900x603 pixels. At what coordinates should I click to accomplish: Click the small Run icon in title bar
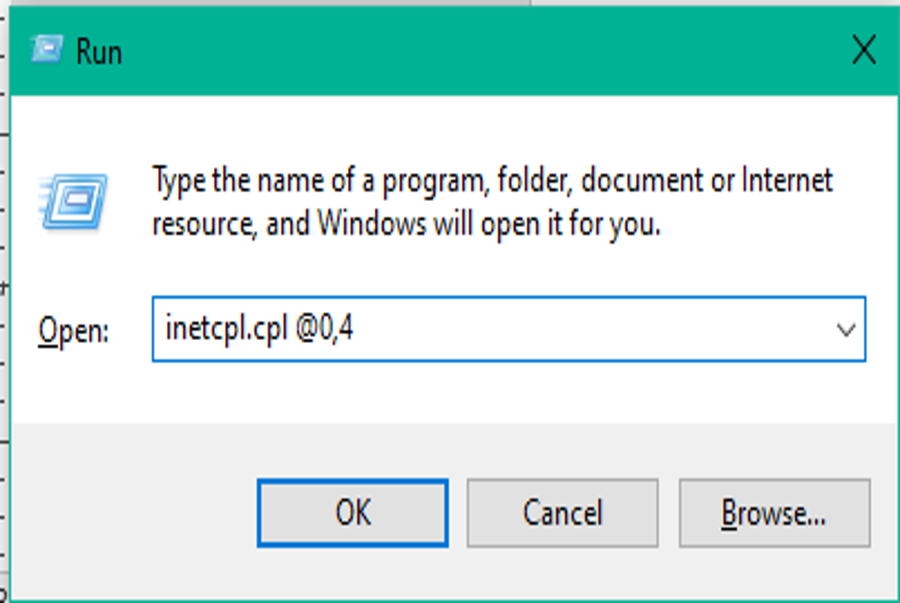pos(47,49)
